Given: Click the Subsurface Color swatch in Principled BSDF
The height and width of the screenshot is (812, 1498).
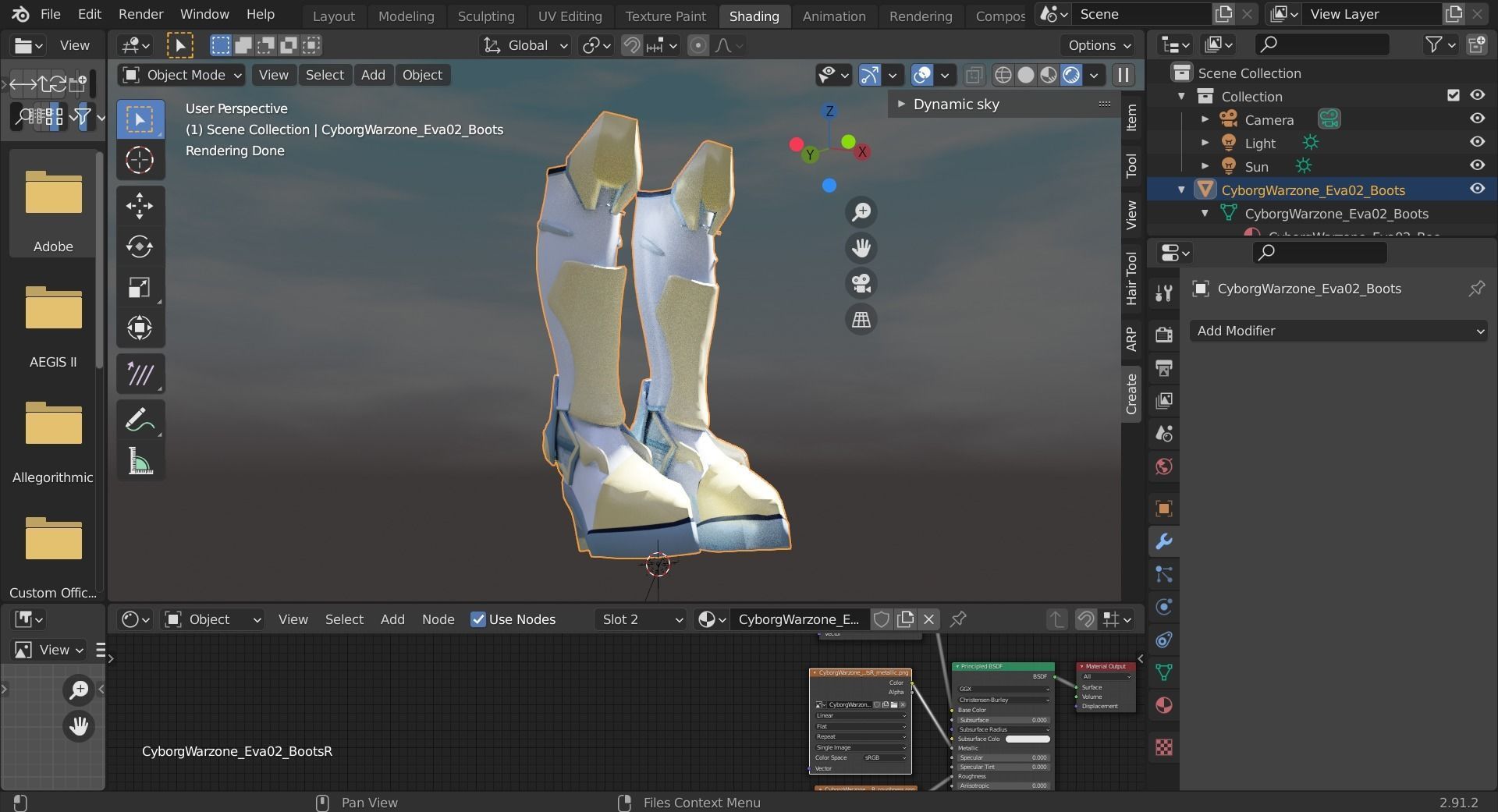Looking at the screenshot, I should tap(1028, 739).
